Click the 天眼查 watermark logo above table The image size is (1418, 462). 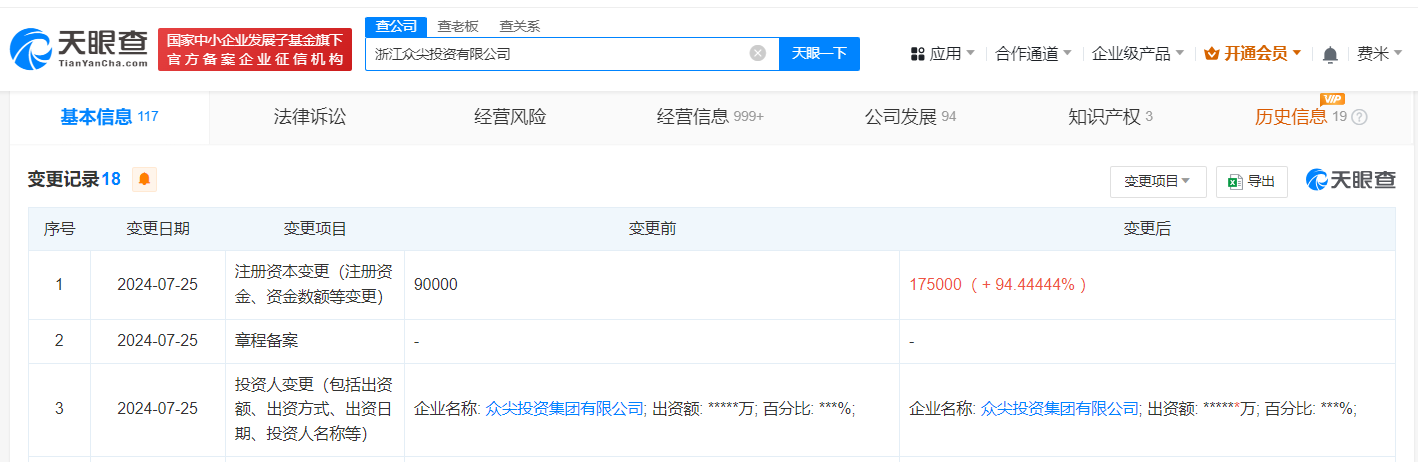pos(1351,180)
